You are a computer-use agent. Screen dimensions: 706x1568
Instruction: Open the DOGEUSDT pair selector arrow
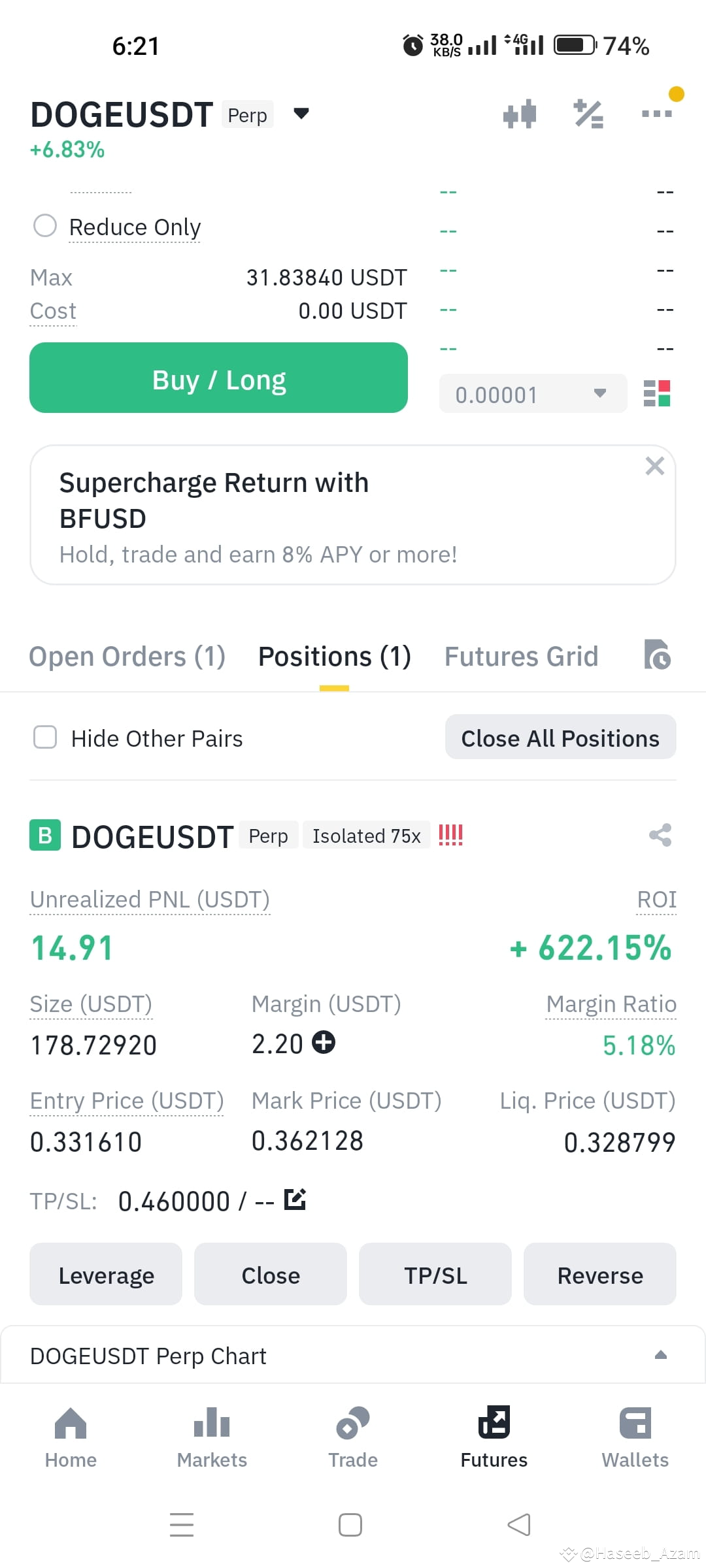(301, 114)
